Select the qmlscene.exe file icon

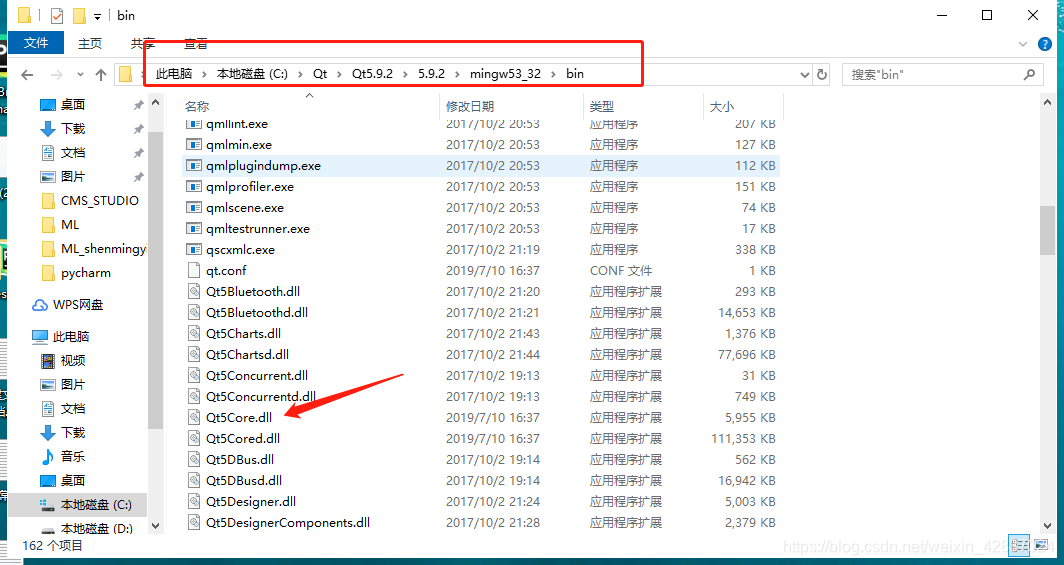194,208
